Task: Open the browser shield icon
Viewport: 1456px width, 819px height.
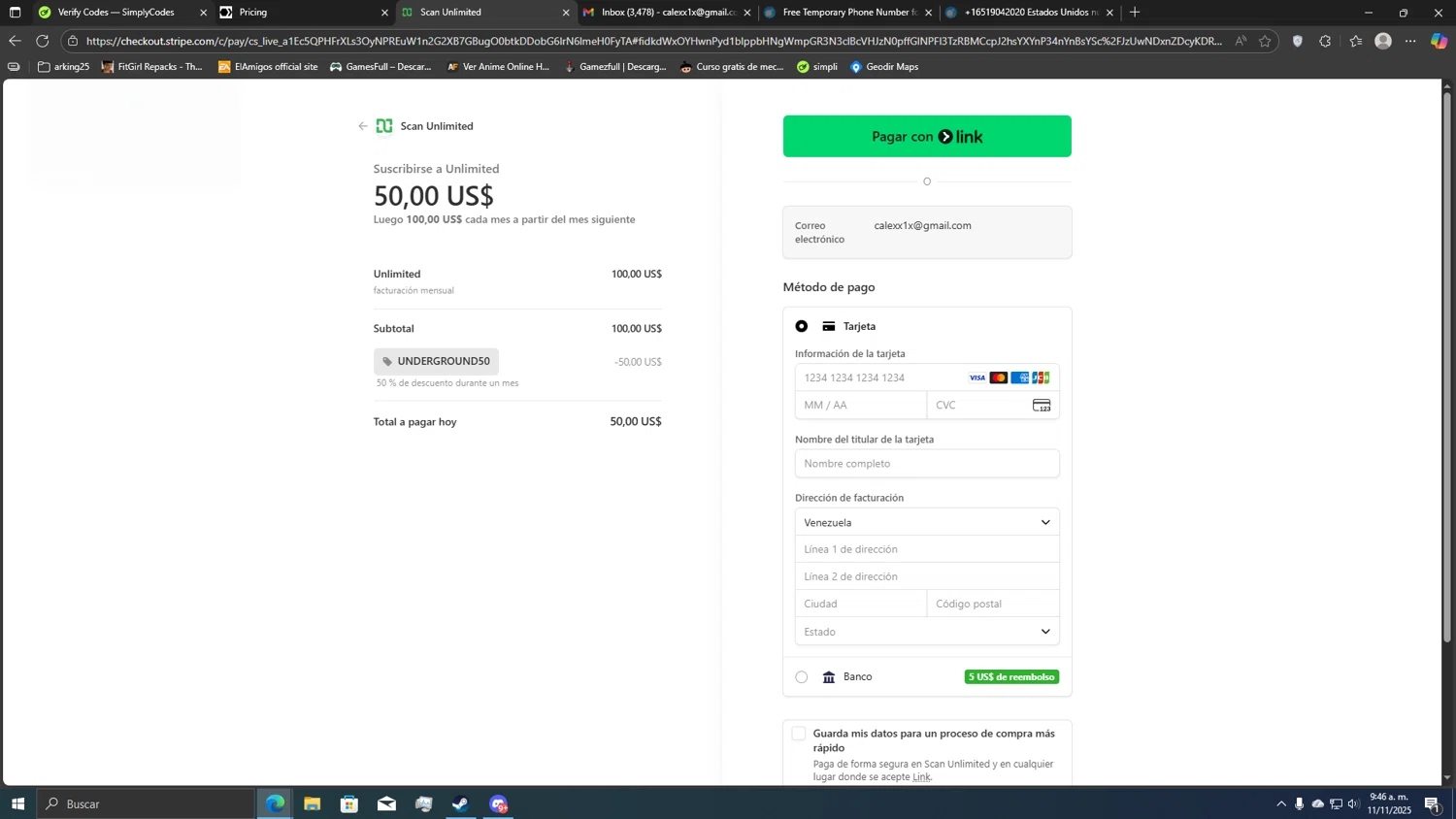Action: (1298, 41)
